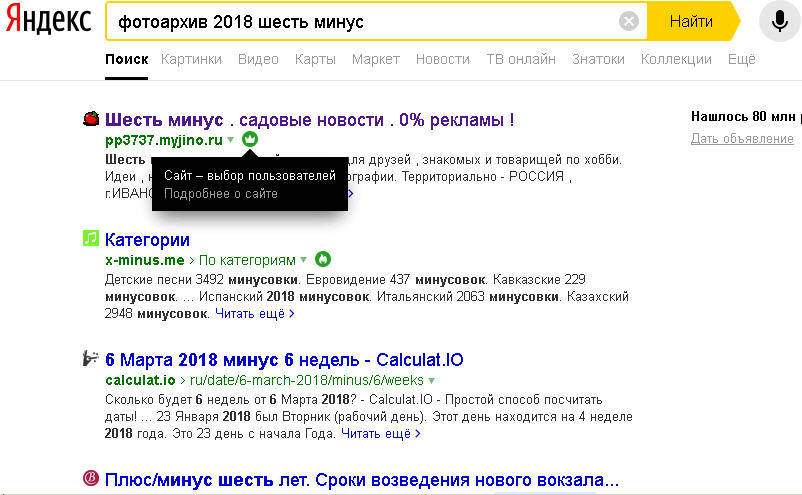802x495 pixels.
Task: Open the x-minus.me domain link
Action: 145,260
